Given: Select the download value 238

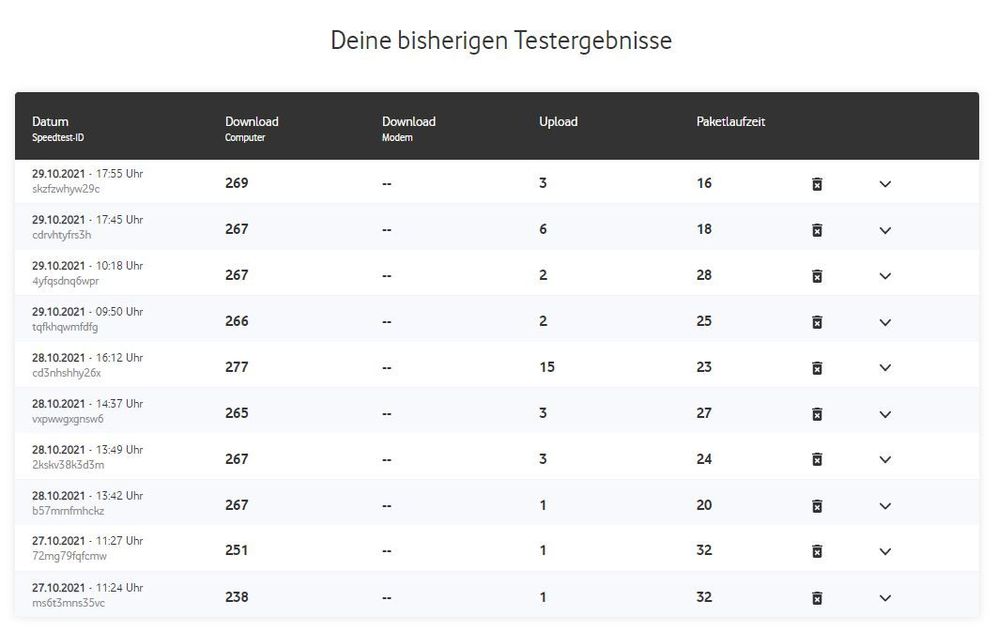Looking at the screenshot, I should pyautogui.click(x=236, y=597).
